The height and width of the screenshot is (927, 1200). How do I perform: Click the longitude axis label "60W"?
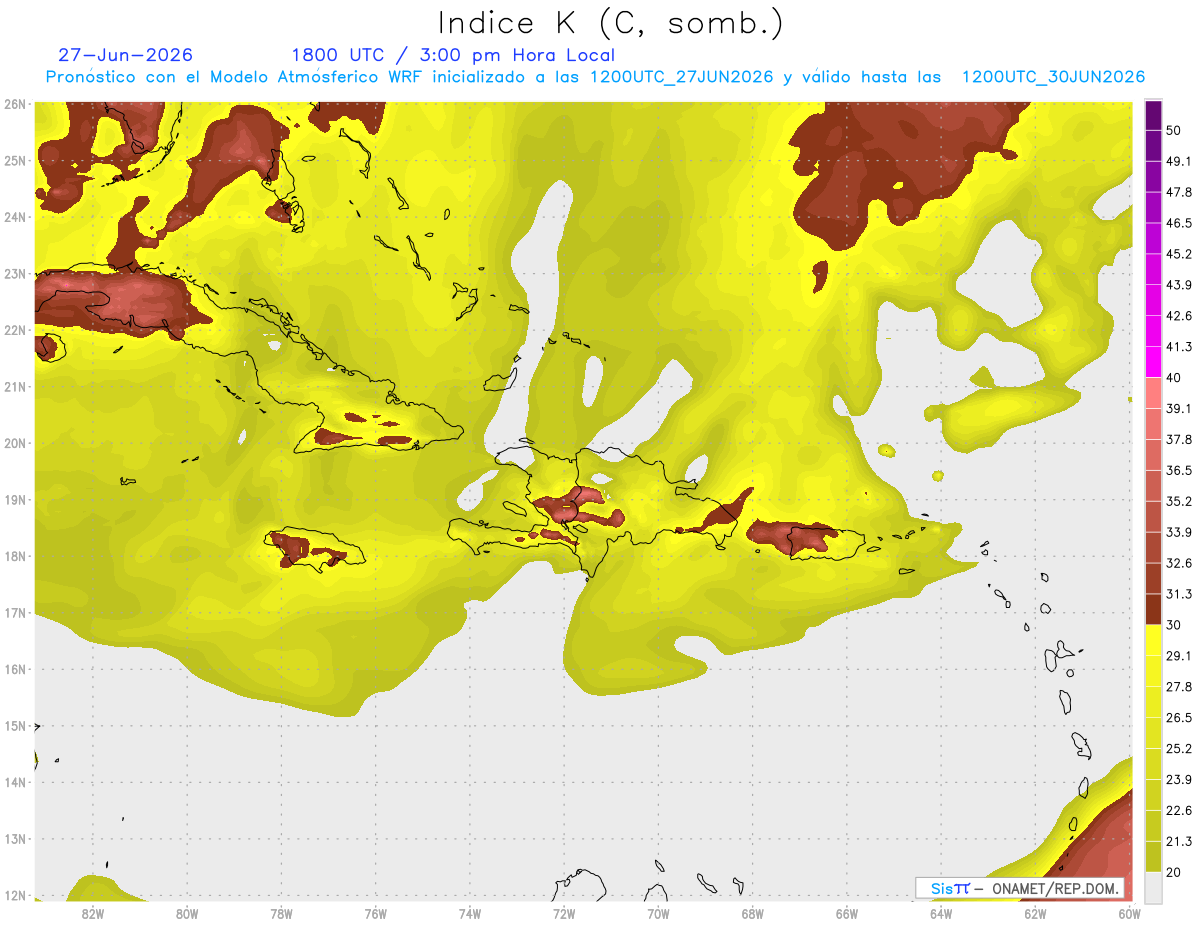(x=1130, y=914)
